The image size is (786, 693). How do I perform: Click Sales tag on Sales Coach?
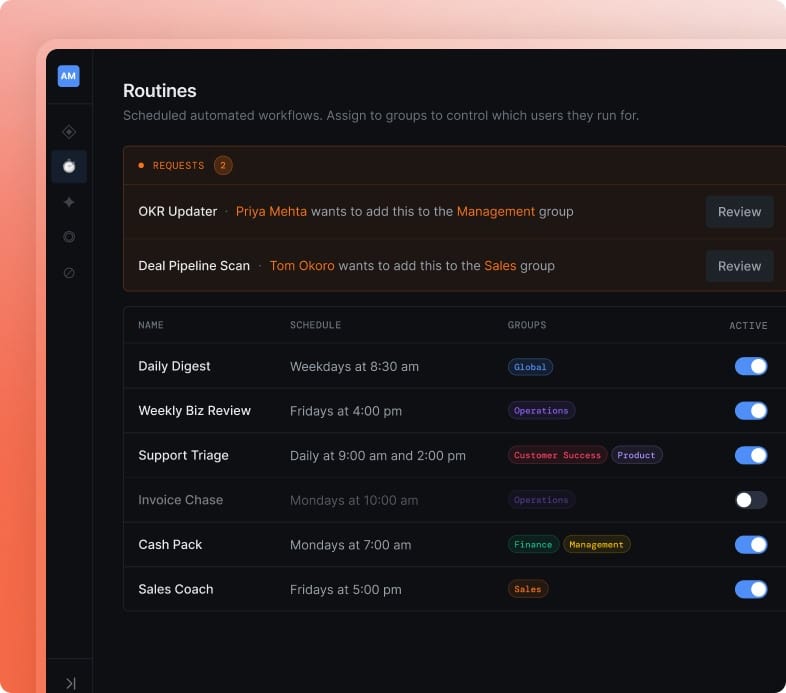[x=528, y=589]
